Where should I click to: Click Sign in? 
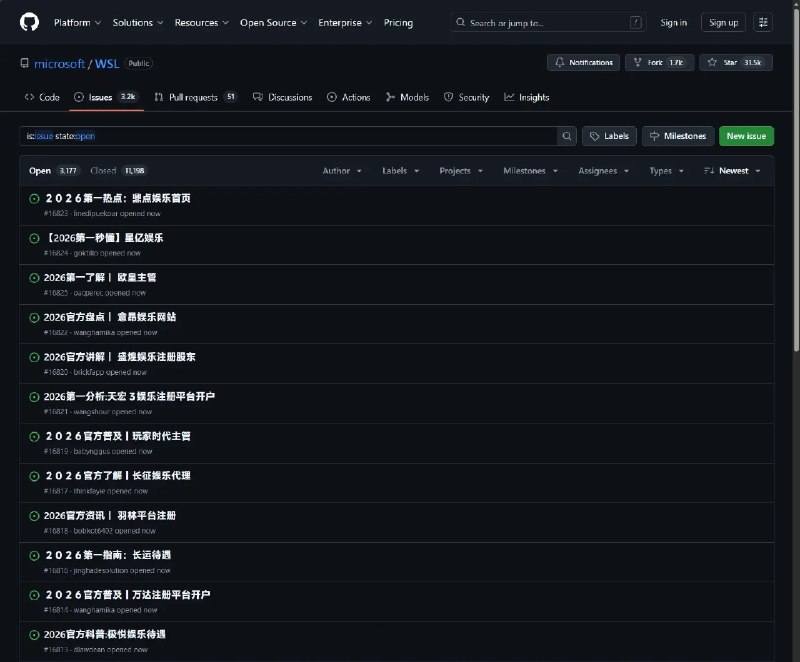tap(673, 22)
